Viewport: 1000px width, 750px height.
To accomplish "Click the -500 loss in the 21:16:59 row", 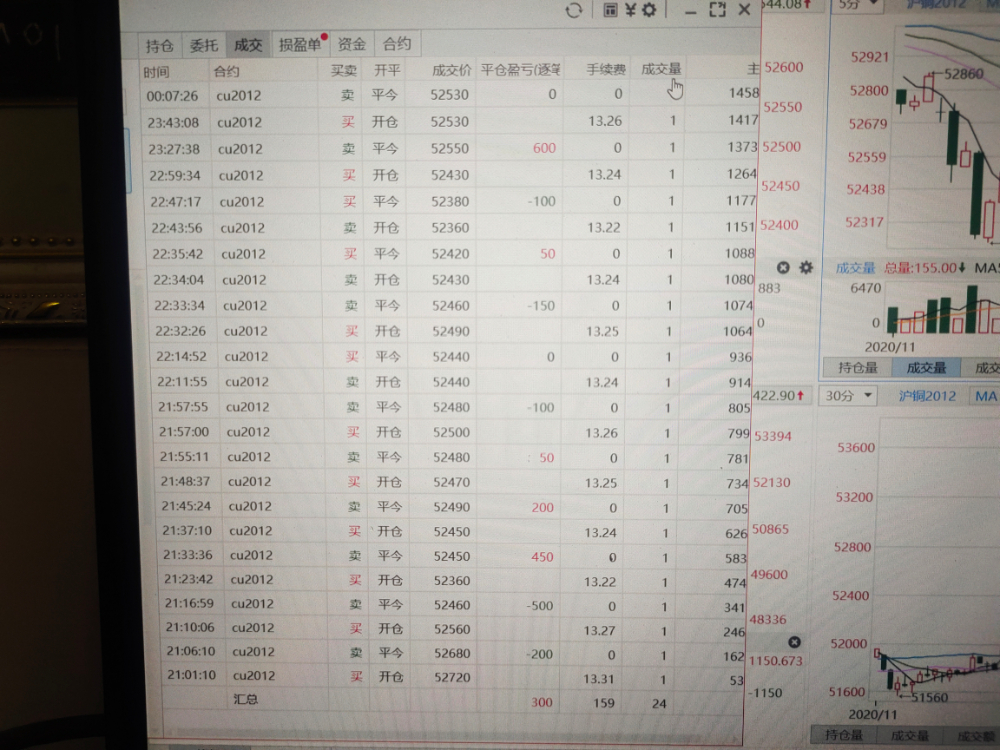I will 540,605.
